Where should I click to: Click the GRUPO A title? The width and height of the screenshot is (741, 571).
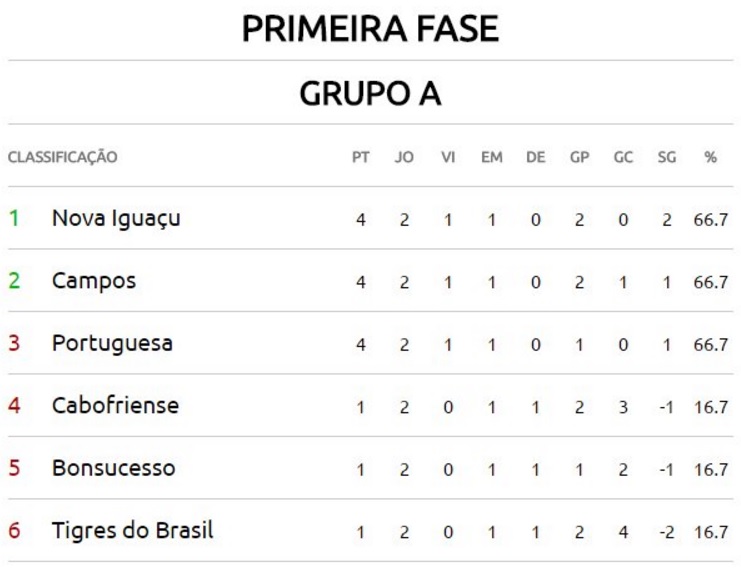(370, 94)
